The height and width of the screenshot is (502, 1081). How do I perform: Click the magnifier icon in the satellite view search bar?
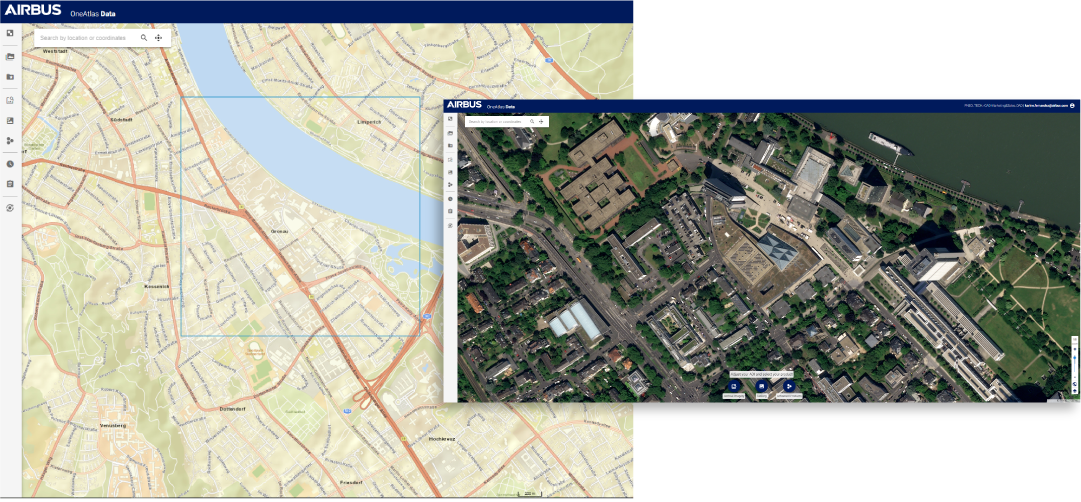(x=532, y=121)
